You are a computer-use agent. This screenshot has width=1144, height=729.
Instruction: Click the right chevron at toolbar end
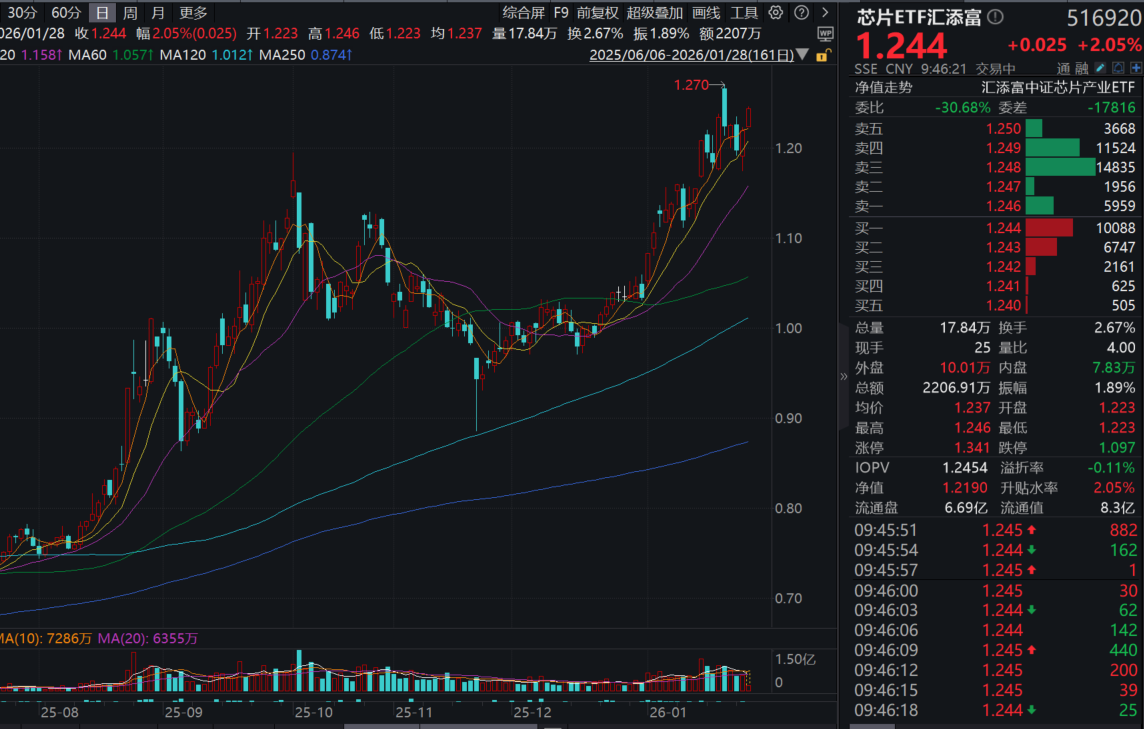click(823, 13)
